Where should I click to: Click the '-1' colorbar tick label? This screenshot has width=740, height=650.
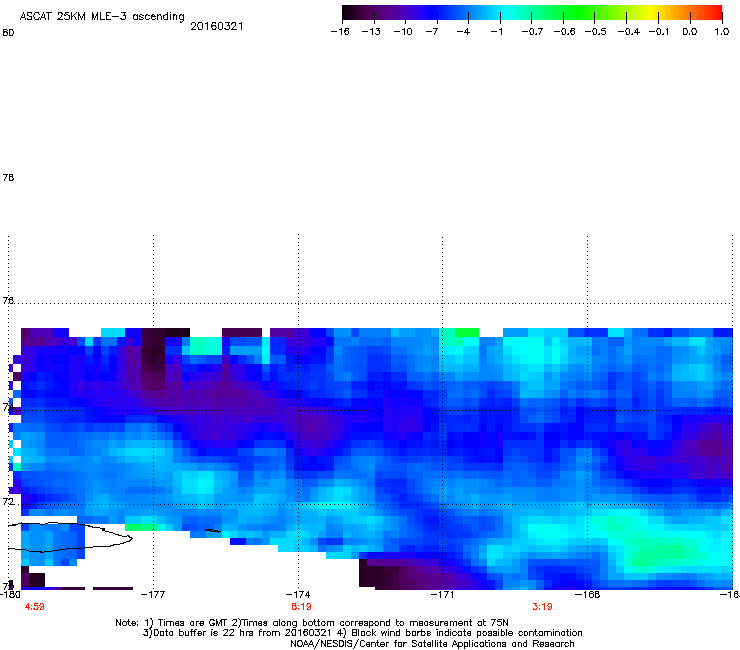pyautogui.click(x=496, y=32)
